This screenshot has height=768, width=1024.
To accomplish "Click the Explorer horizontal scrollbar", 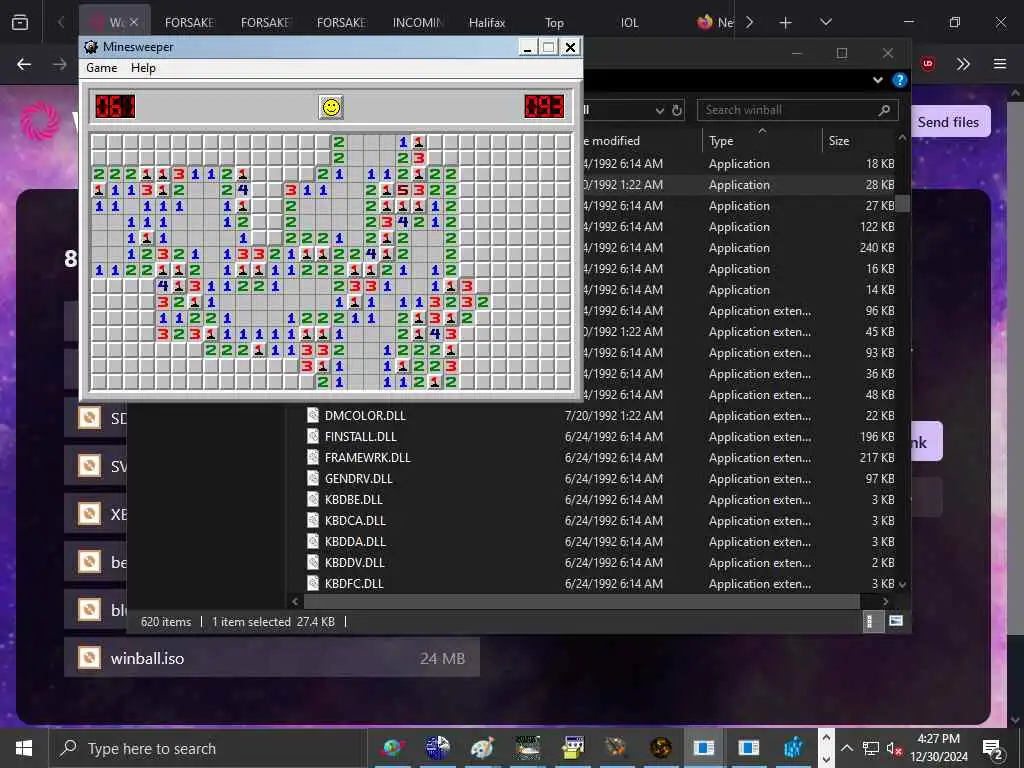I will pos(582,601).
